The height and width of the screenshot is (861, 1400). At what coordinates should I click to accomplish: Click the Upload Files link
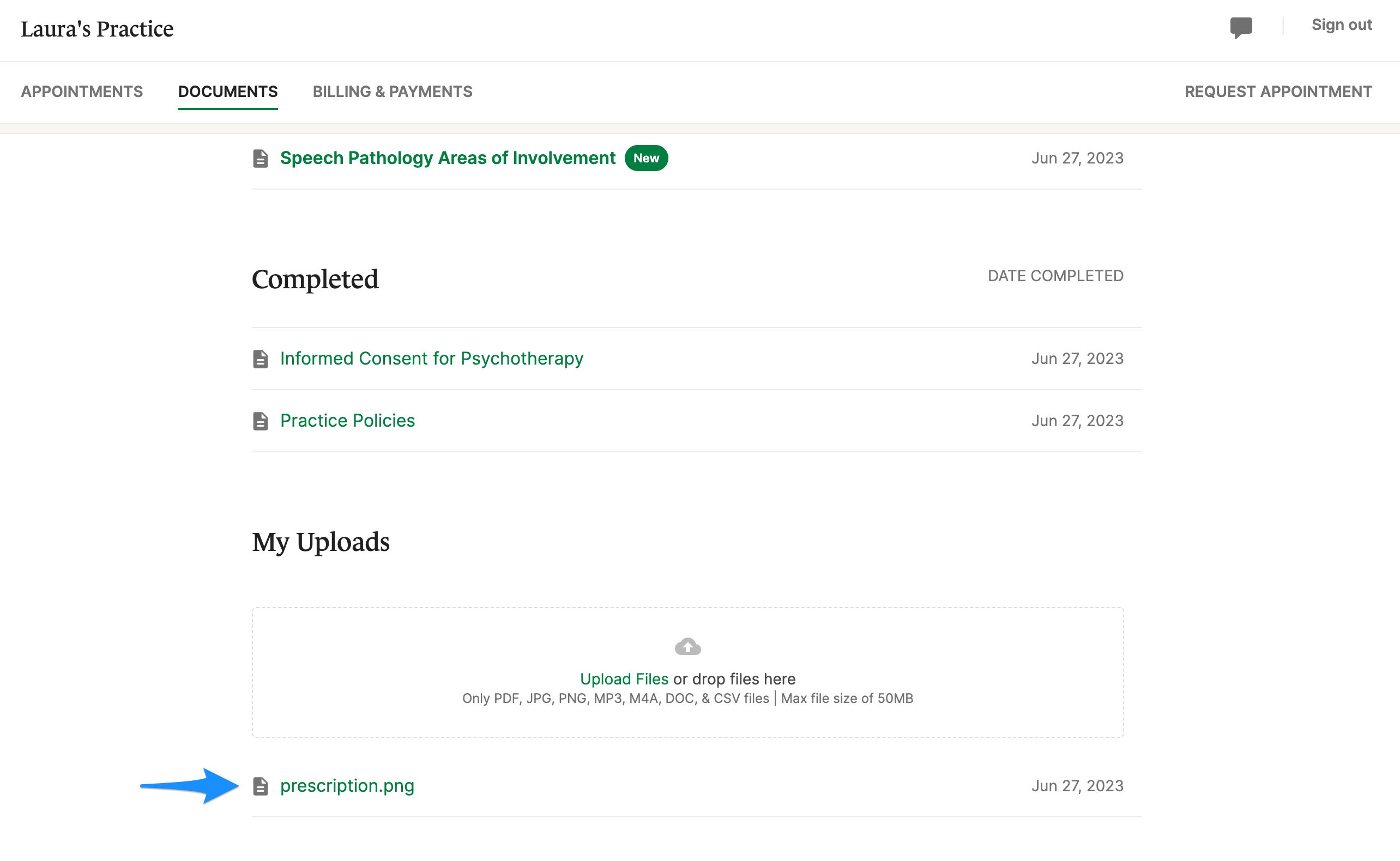tap(624, 679)
